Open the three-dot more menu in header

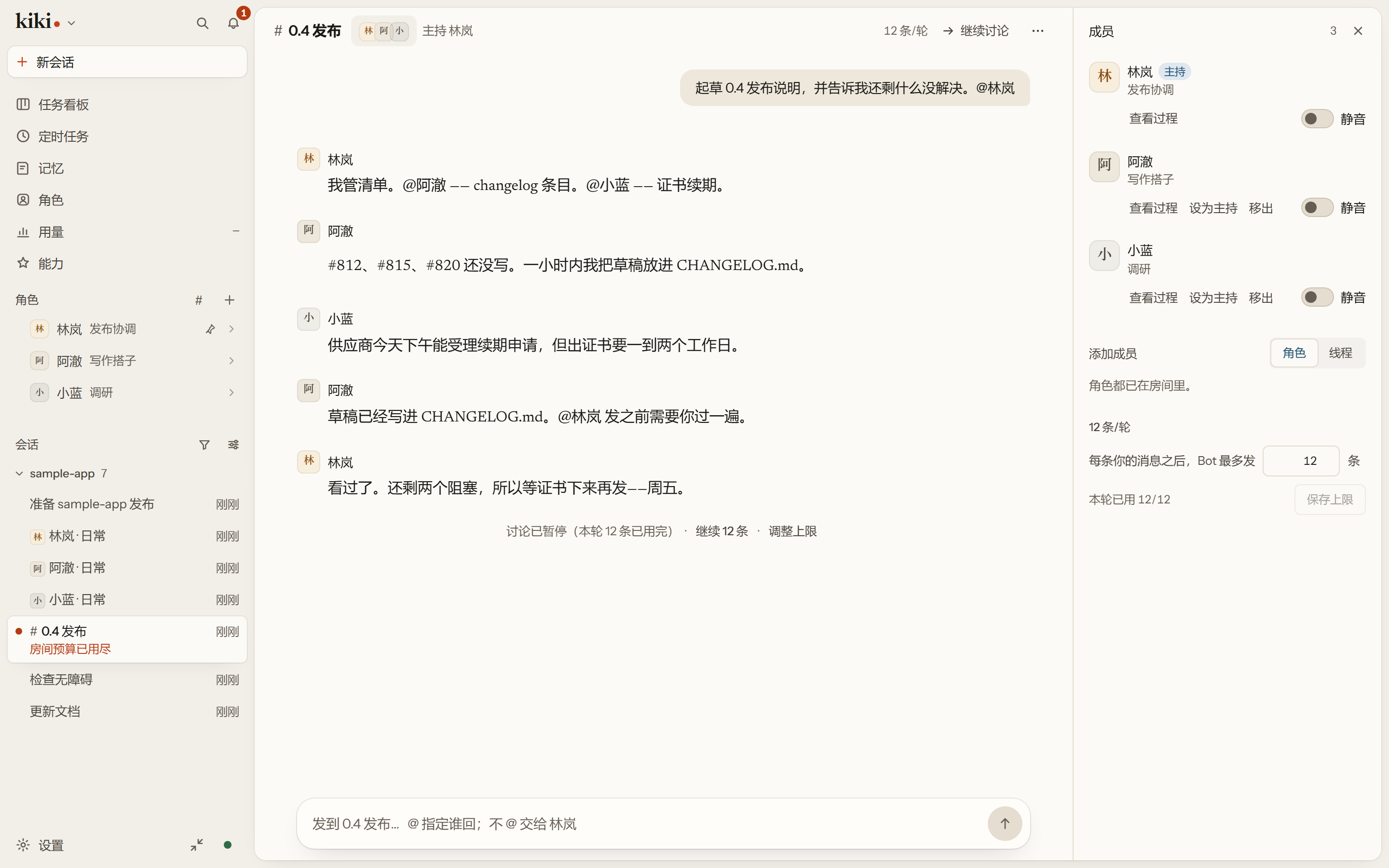click(1038, 31)
